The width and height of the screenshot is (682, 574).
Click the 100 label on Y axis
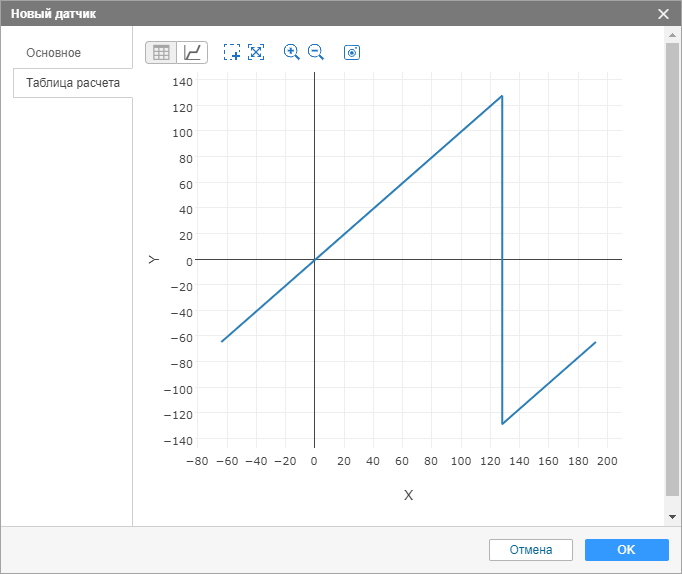click(x=182, y=133)
